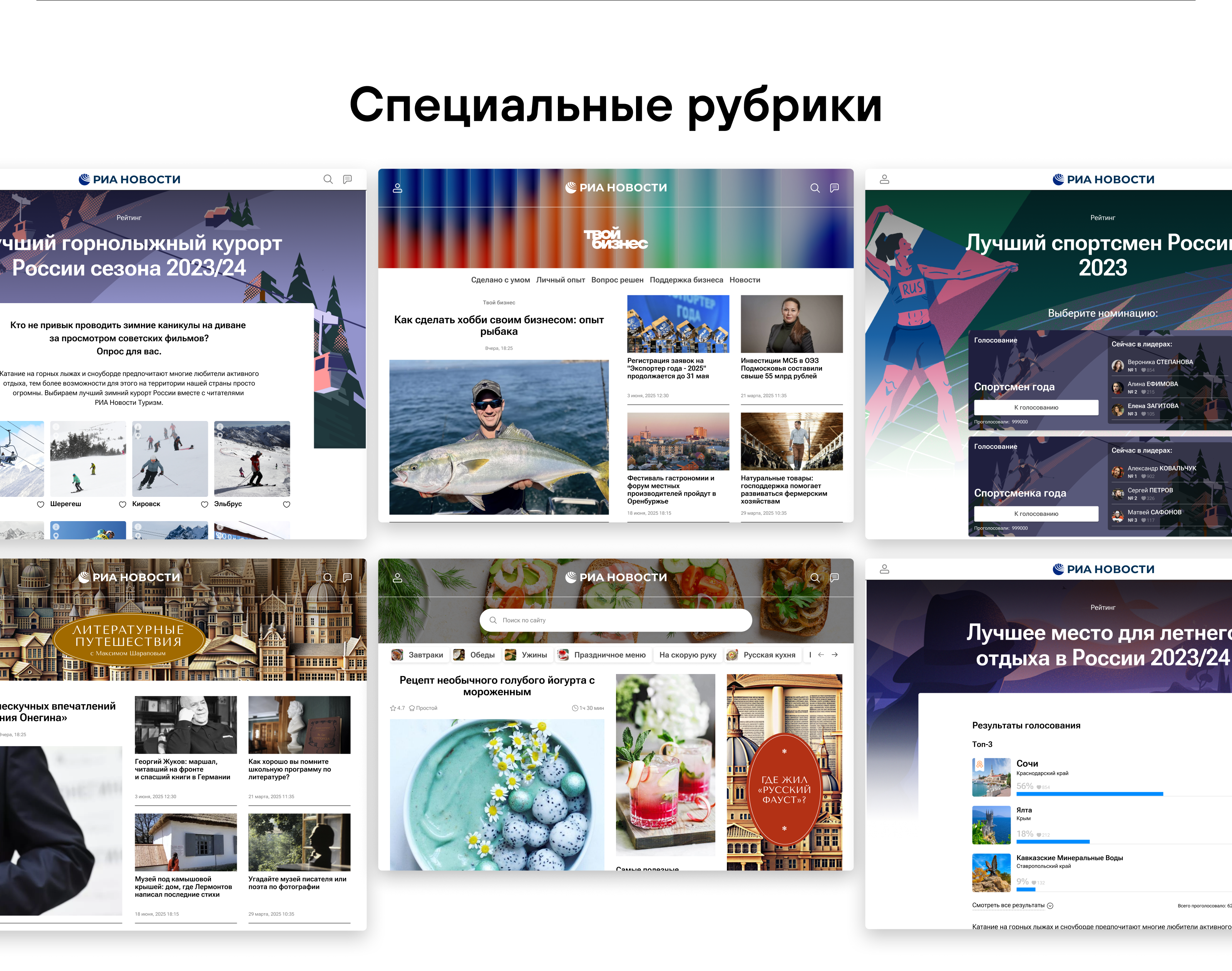Open Личный опыт tab

coord(560,280)
